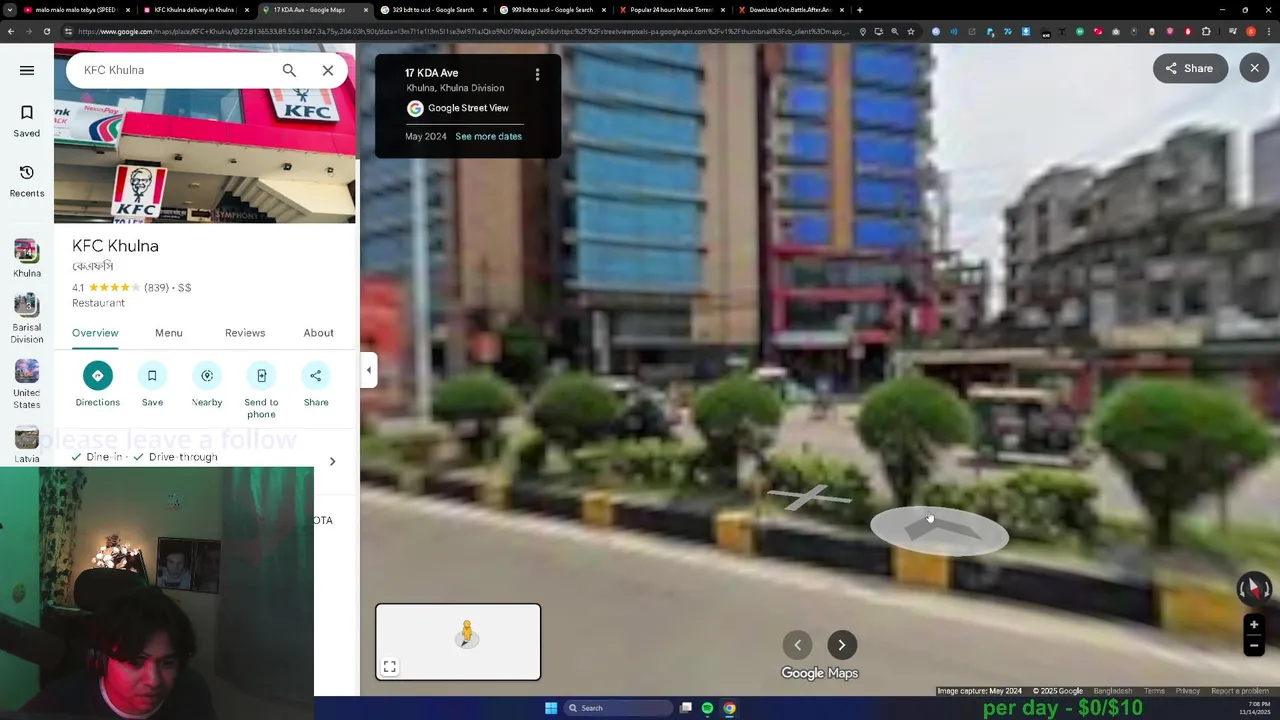Search Nearby KFC Khulna
This screenshot has height=720, width=1280.
click(x=207, y=385)
